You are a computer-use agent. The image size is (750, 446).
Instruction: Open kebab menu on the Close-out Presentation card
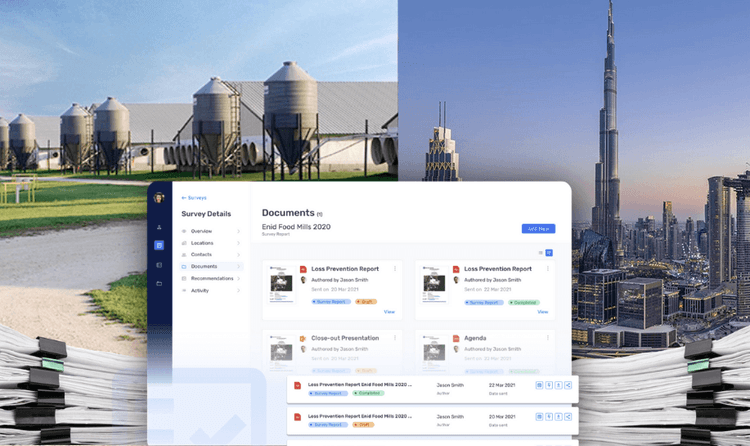(x=395, y=338)
